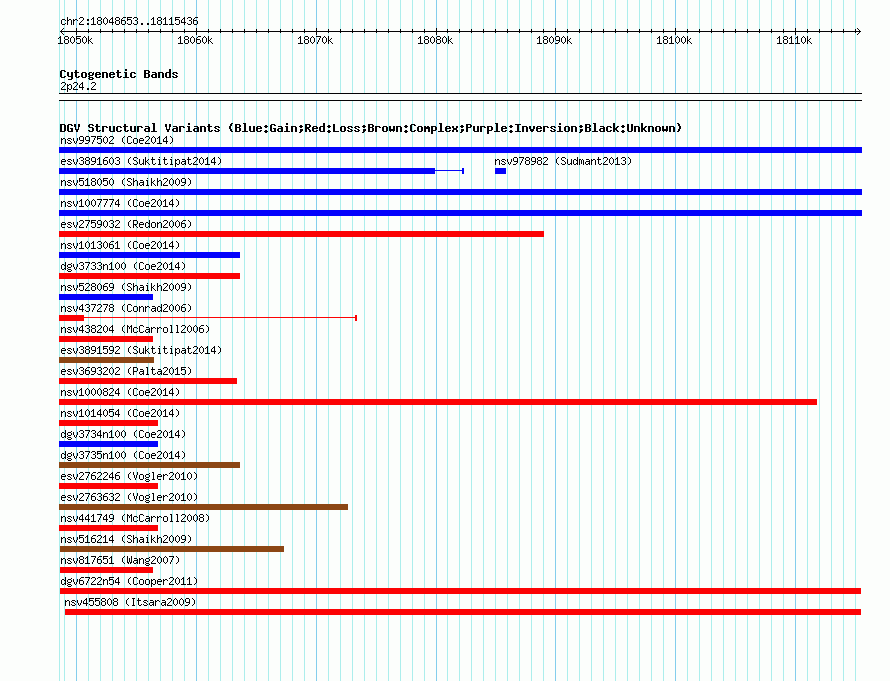Image resolution: width=890 pixels, height=681 pixels.
Task: Click the red bar under dgv3733n100
Action: pyautogui.click(x=149, y=276)
